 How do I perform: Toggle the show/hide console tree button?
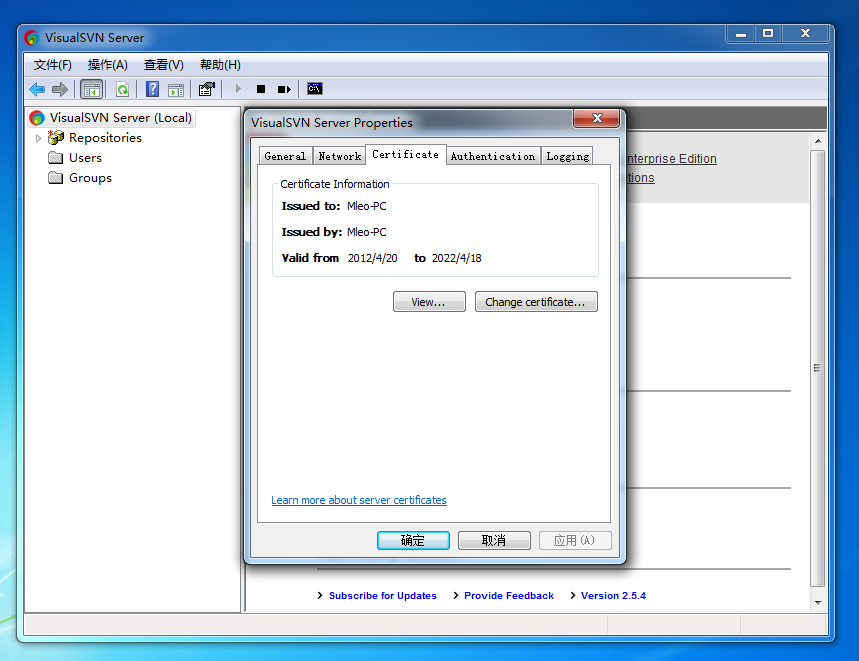coord(91,89)
